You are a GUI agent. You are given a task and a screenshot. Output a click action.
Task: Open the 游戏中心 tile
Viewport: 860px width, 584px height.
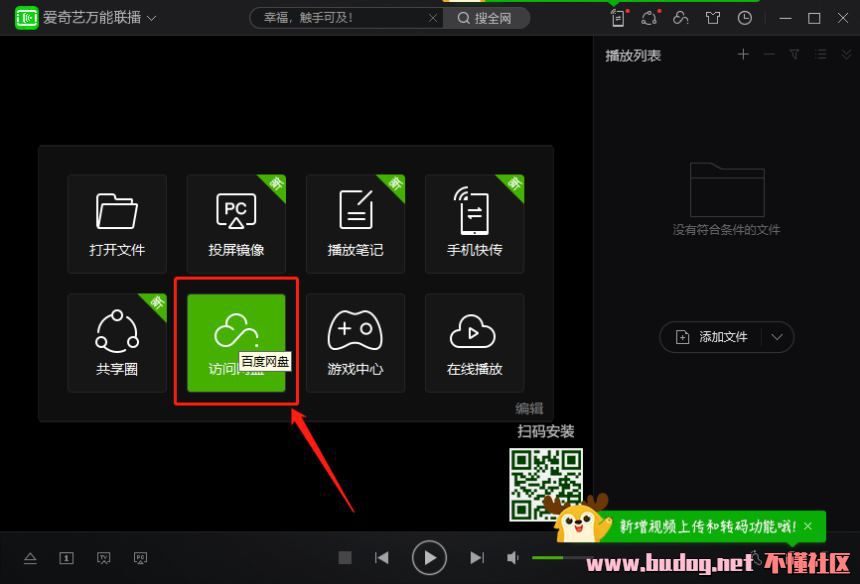pos(355,343)
